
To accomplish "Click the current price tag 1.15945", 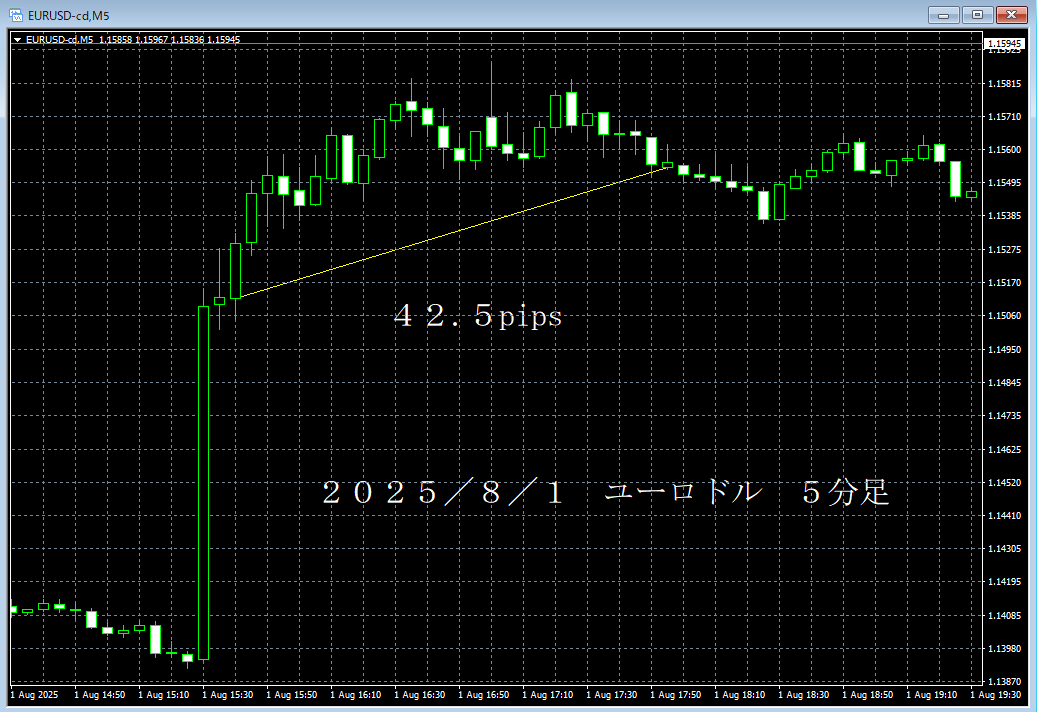I will tap(1004, 44).
